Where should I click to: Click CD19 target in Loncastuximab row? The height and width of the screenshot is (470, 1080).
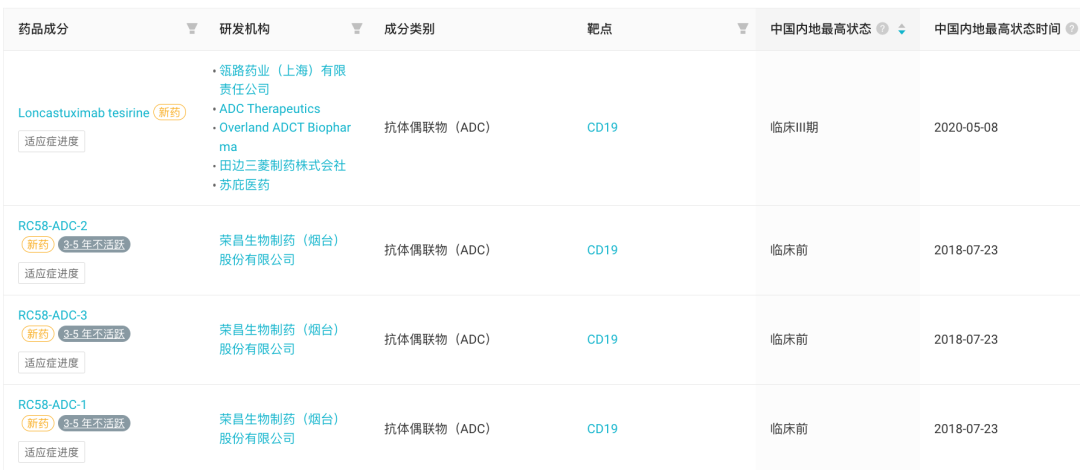pos(602,127)
